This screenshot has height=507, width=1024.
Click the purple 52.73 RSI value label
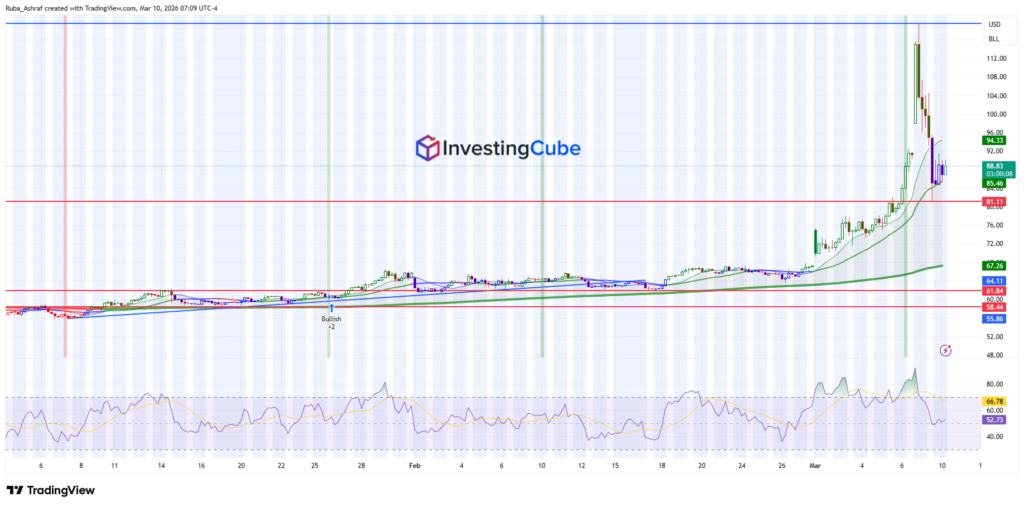point(994,422)
